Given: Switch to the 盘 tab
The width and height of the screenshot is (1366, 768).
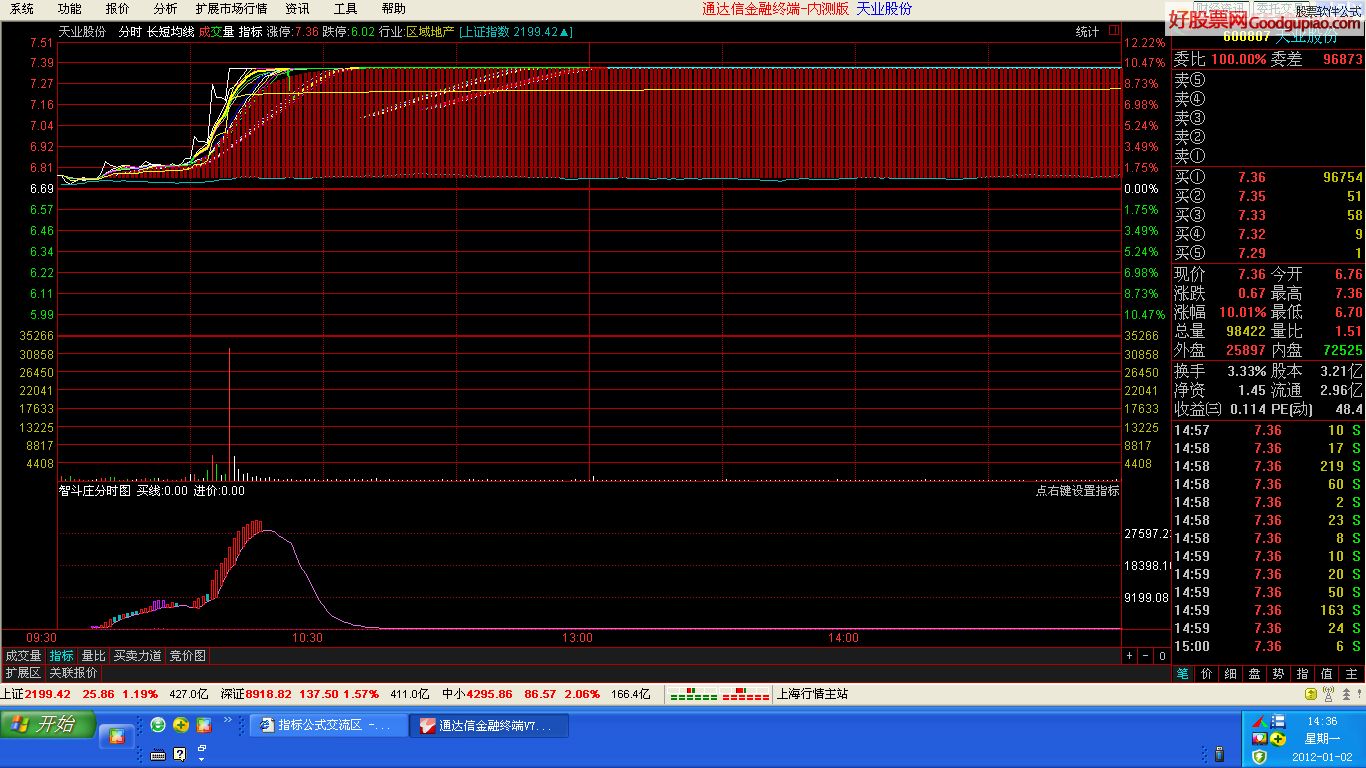Looking at the screenshot, I should coord(1255,674).
